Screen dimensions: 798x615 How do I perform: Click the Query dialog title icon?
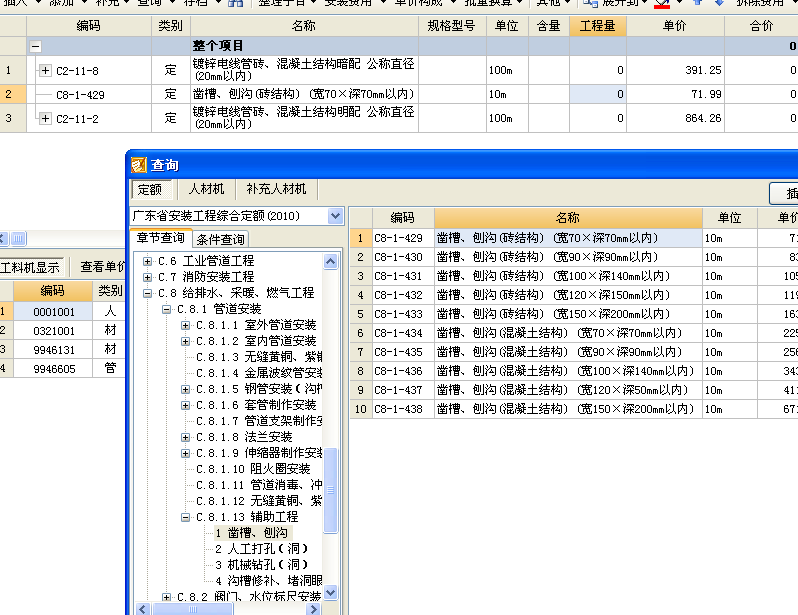pyautogui.click(x=139, y=165)
